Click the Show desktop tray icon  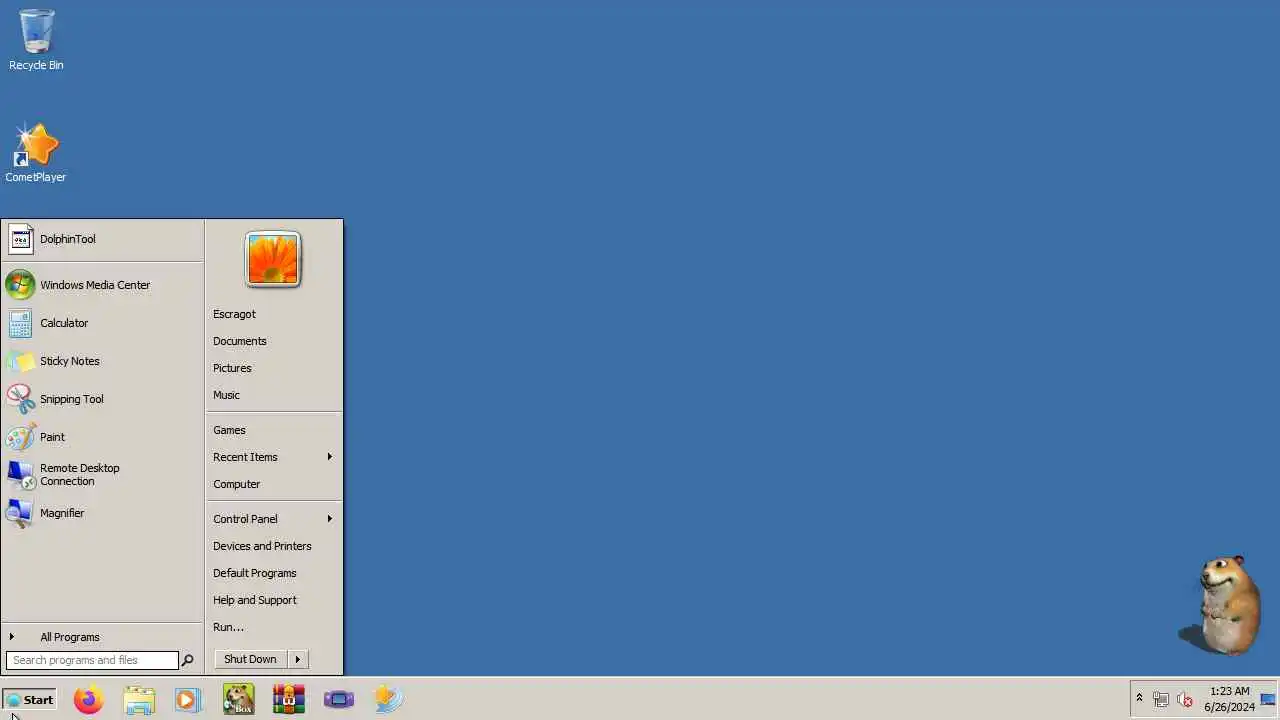coord(1269,699)
